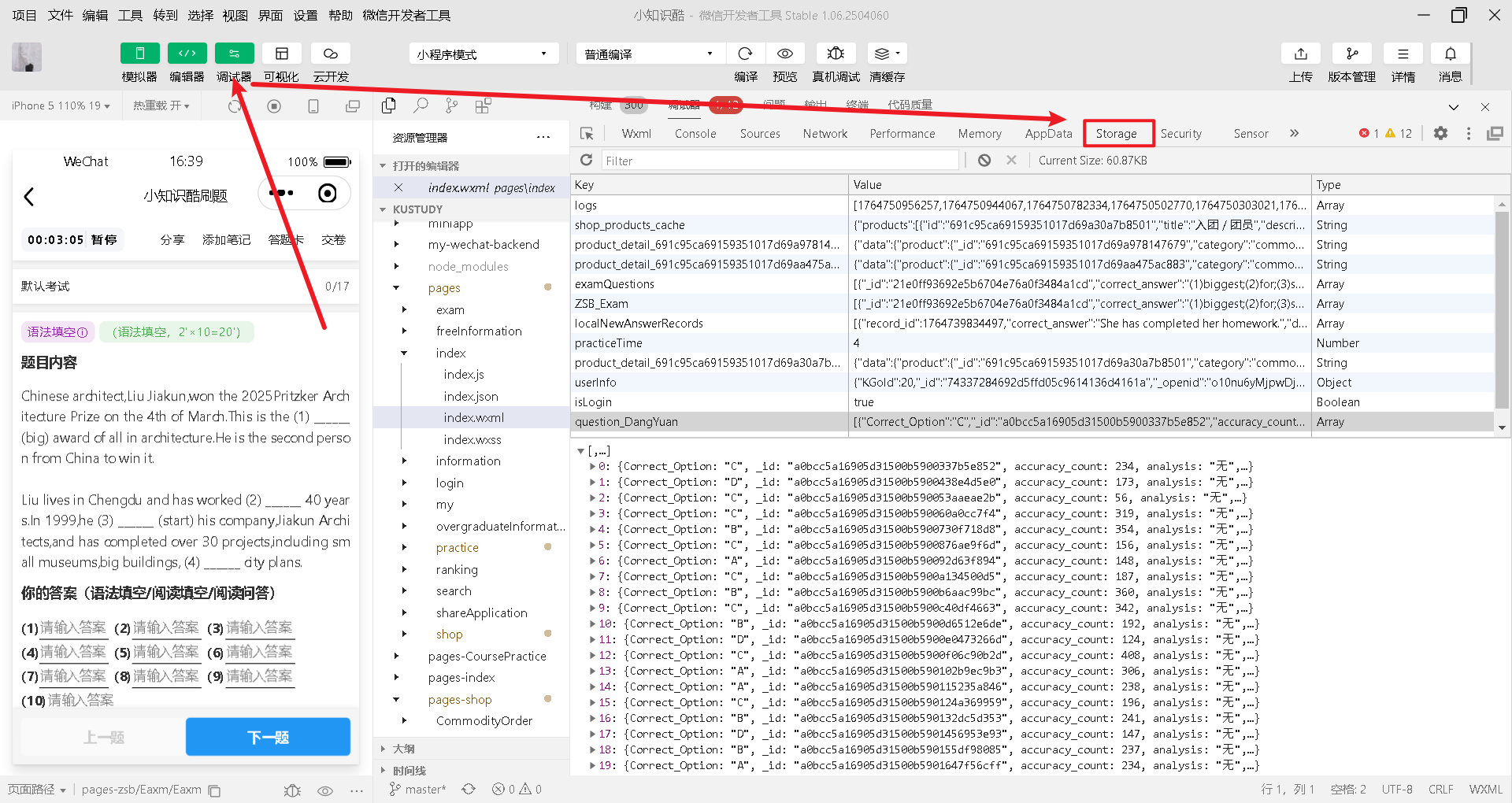This screenshot has height=803, width=1512.
Task: Open the clear cache (清缓存) menu
Action: pos(887,54)
